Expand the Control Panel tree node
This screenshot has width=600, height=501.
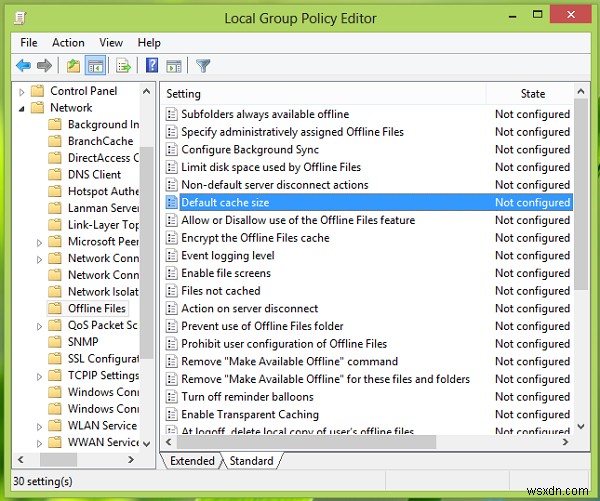tap(22, 92)
